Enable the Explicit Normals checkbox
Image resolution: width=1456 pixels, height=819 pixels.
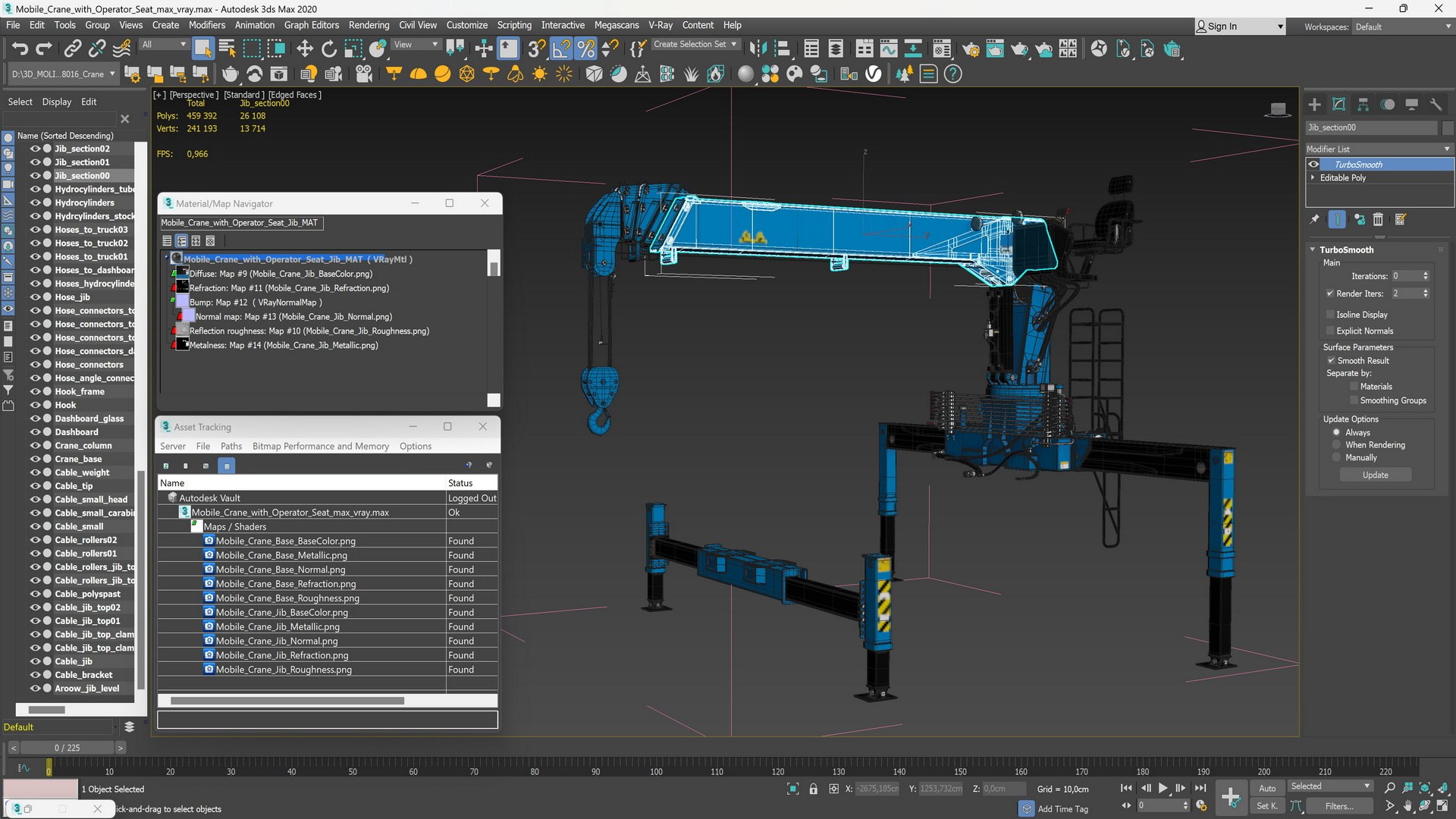point(1330,331)
